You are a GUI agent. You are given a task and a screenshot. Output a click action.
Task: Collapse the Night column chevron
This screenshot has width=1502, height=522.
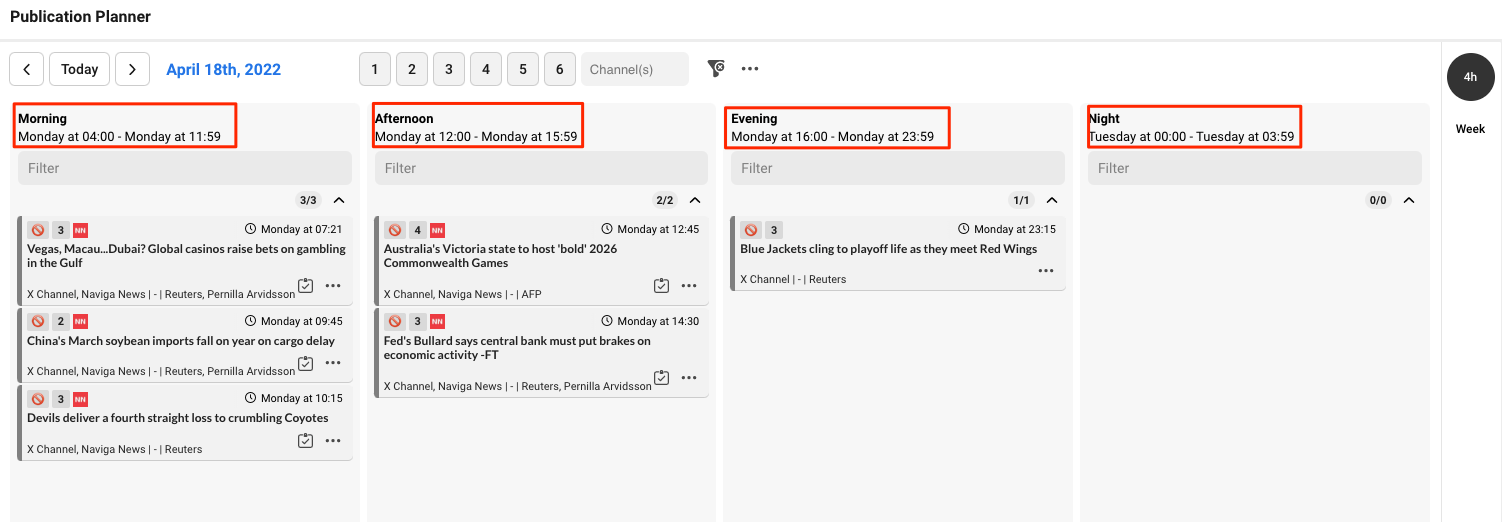(x=1409, y=200)
